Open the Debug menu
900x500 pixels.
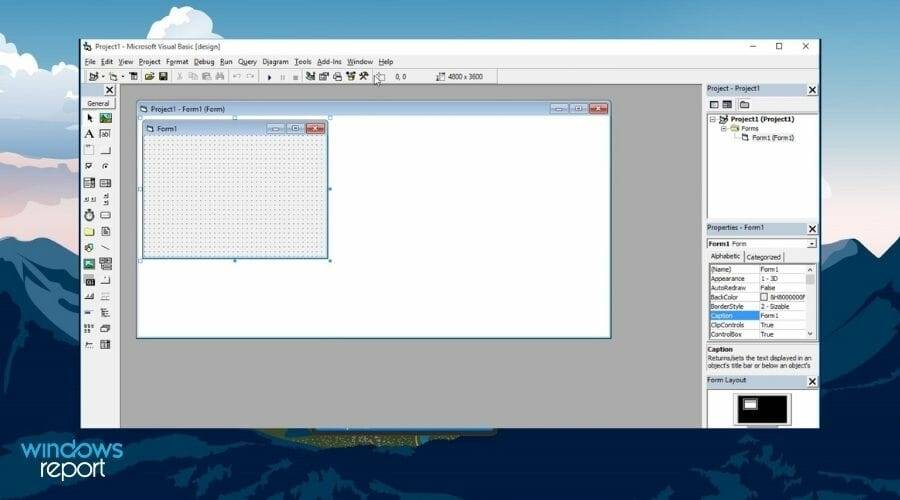(204, 61)
